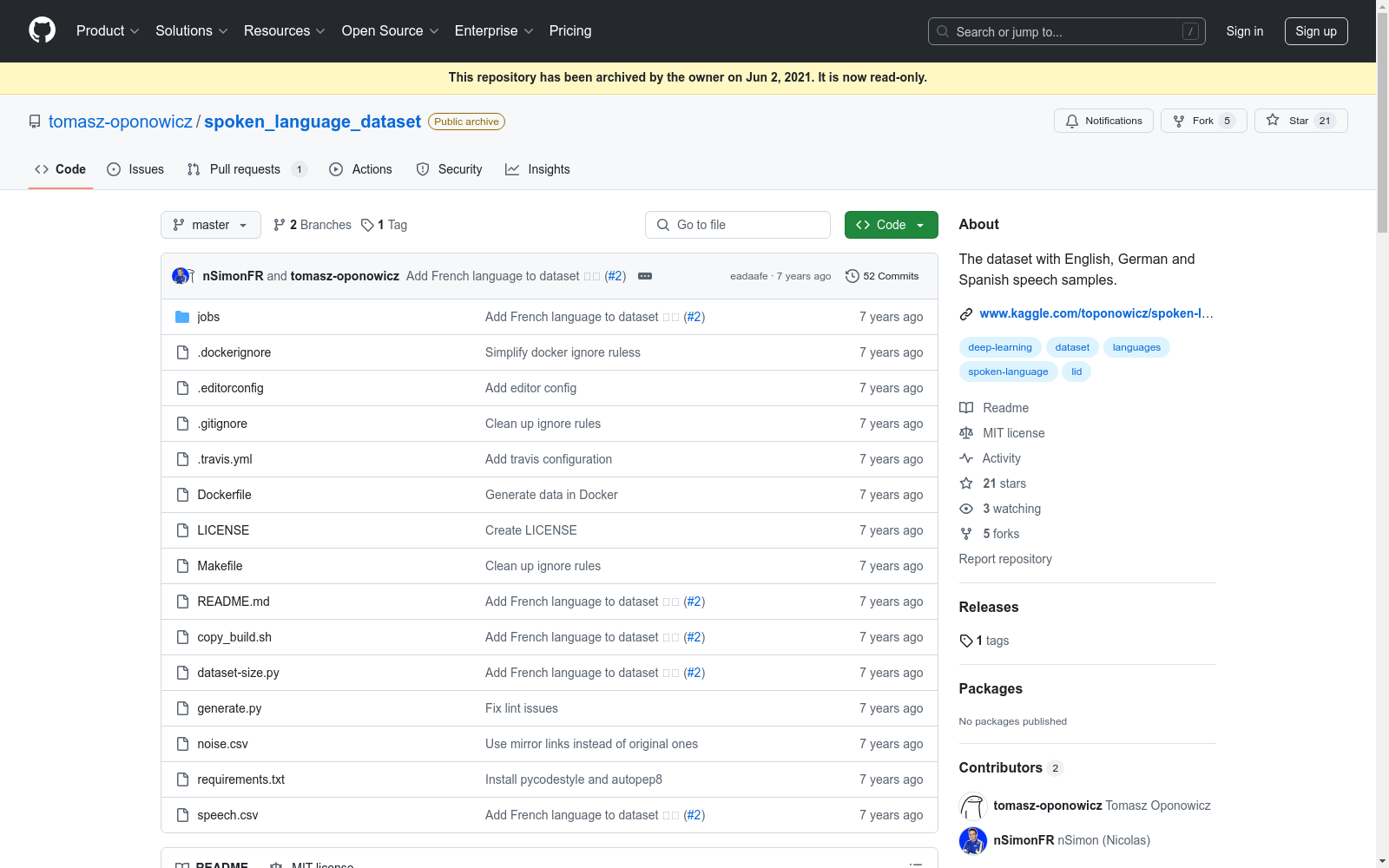Click the spoken-language topic tag
The width and height of the screenshot is (1389, 868).
1008,372
